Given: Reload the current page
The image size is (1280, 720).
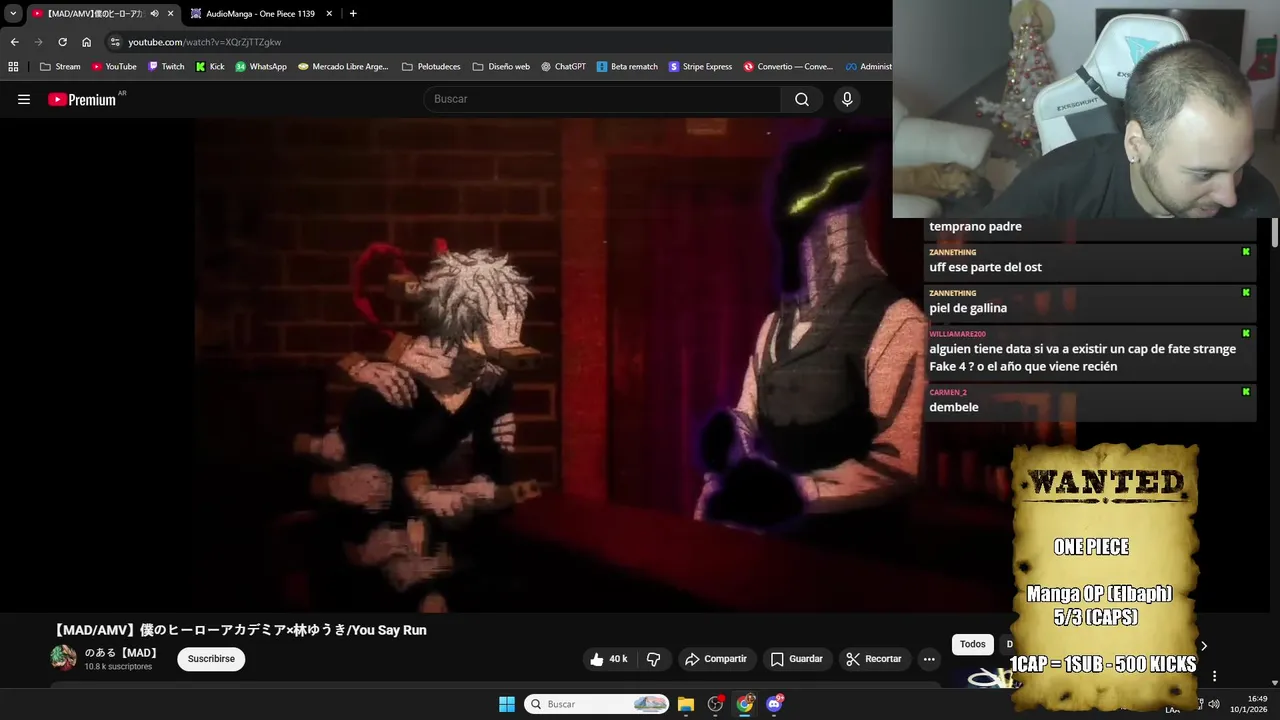Looking at the screenshot, I should point(62,42).
